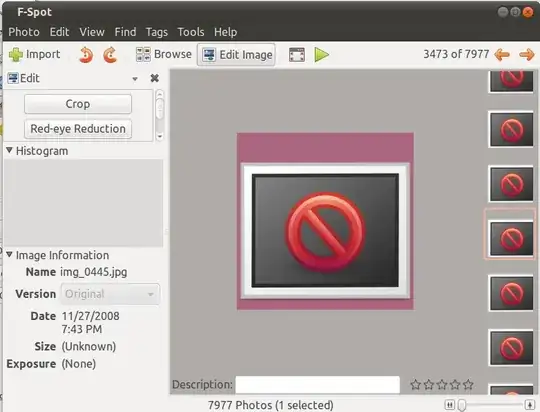
Task: Click the main photo preview image
Action: [x=325, y=221]
